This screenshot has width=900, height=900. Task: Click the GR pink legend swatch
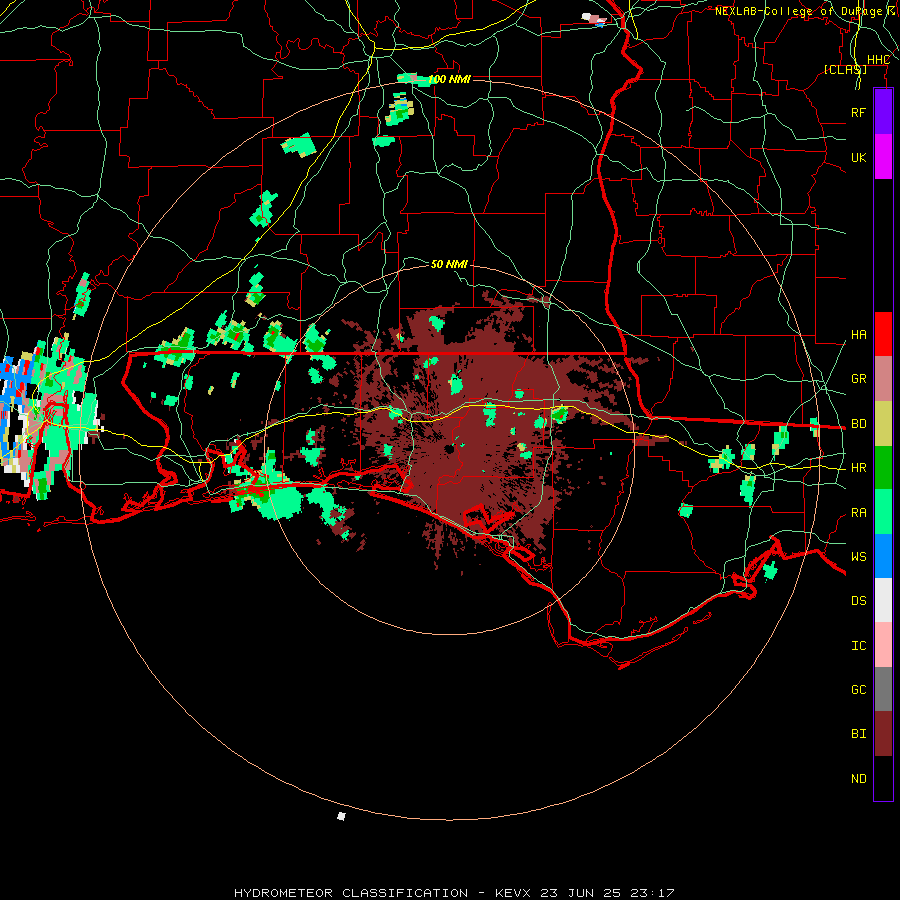(883, 379)
